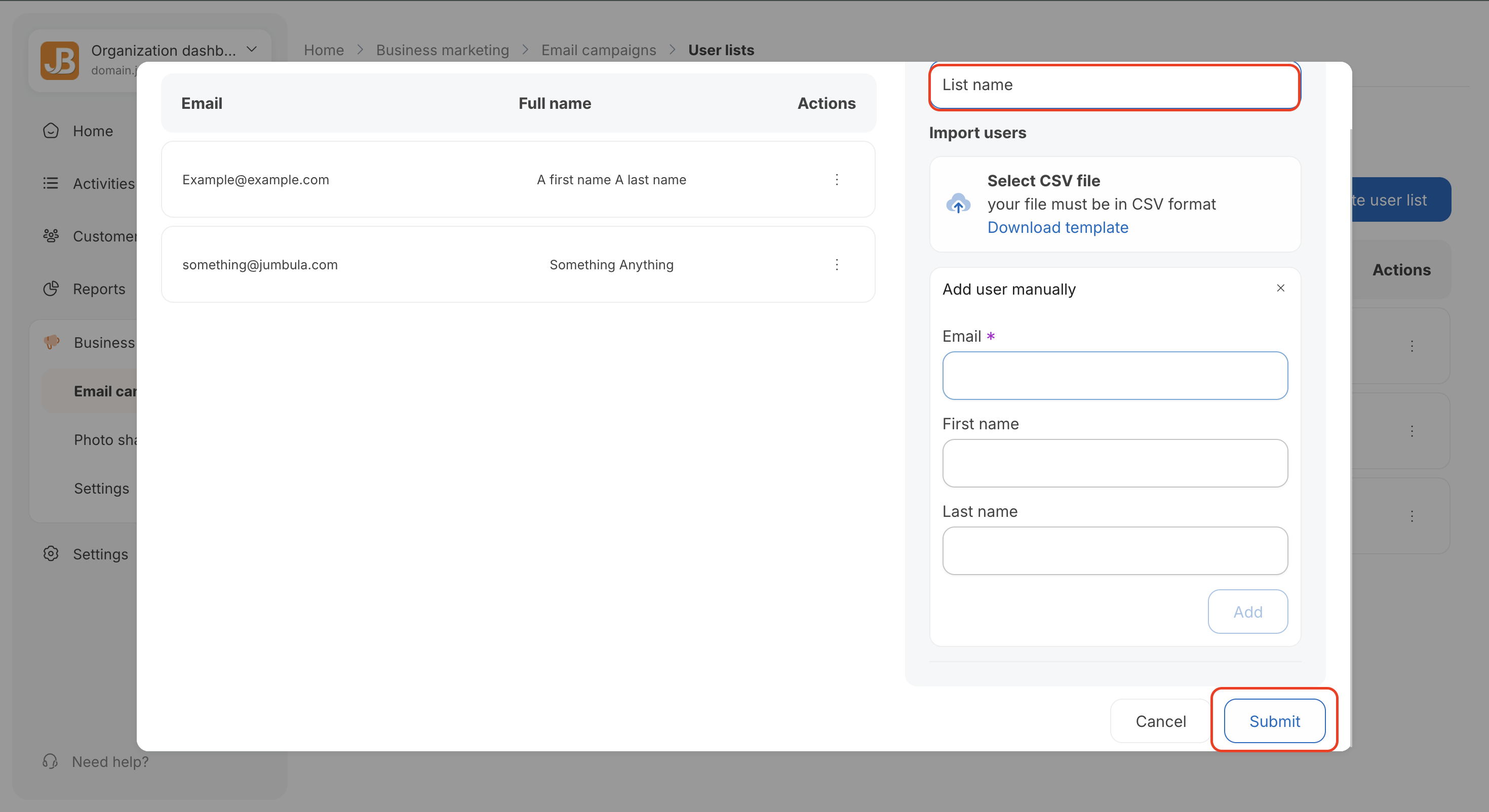Click the cloud upload icon for CSV import
The height and width of the screenshot is (812, 1489).
point(958,204)
